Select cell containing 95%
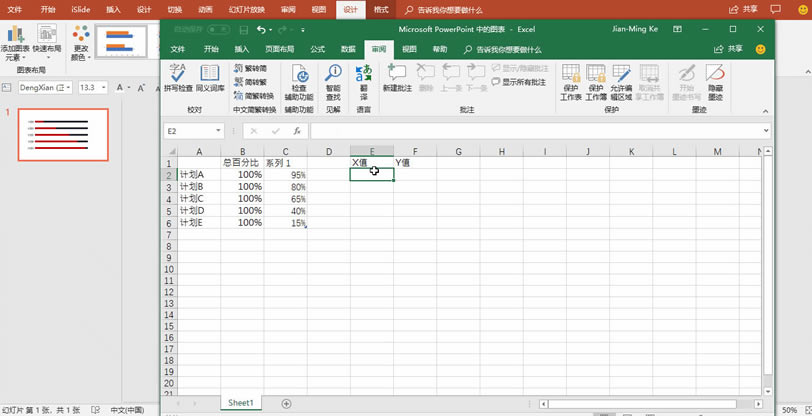The image size is (812, 416). click(x=285, y=175)
